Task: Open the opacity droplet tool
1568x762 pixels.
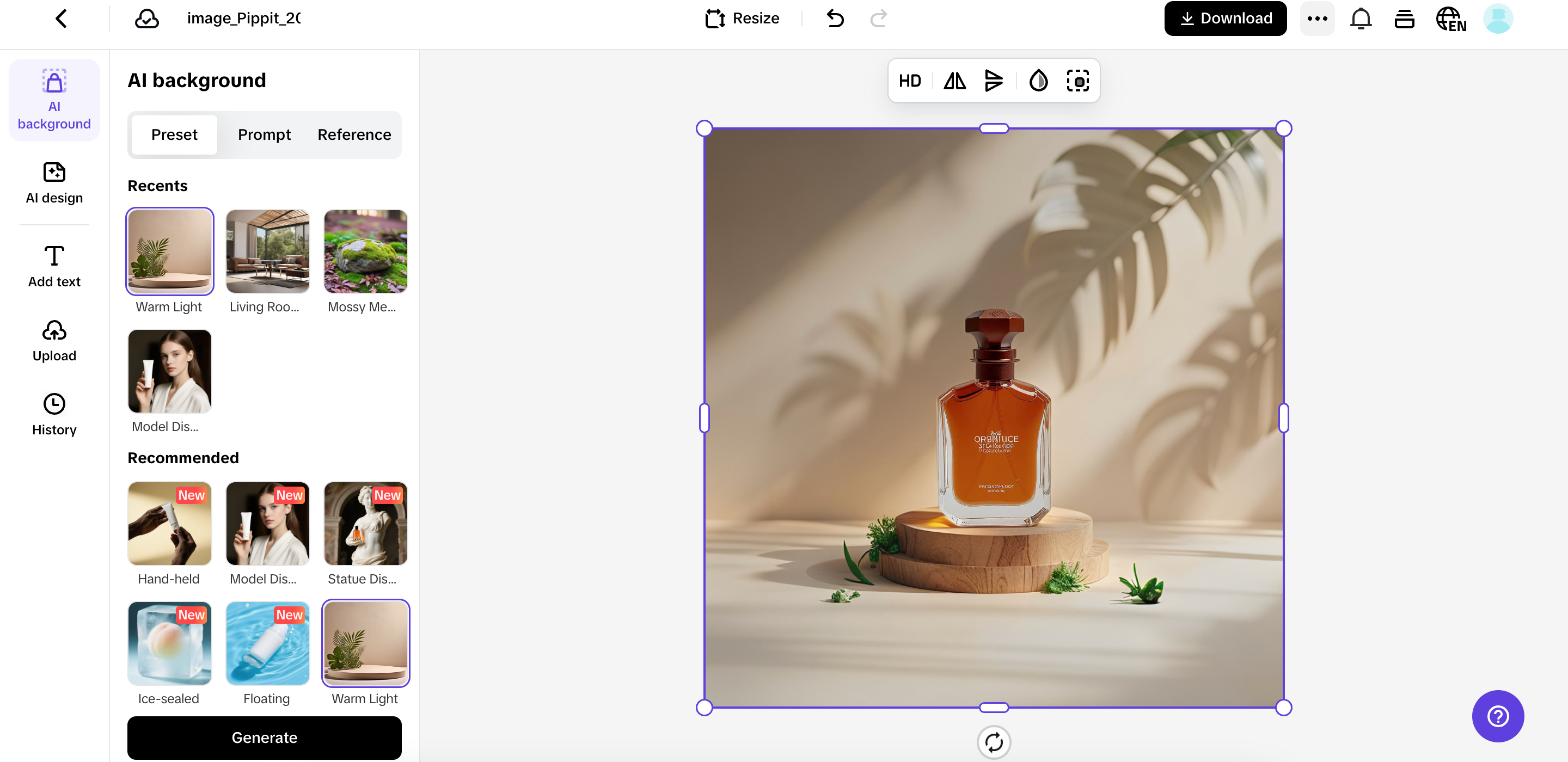Action: coord(1038,81)
